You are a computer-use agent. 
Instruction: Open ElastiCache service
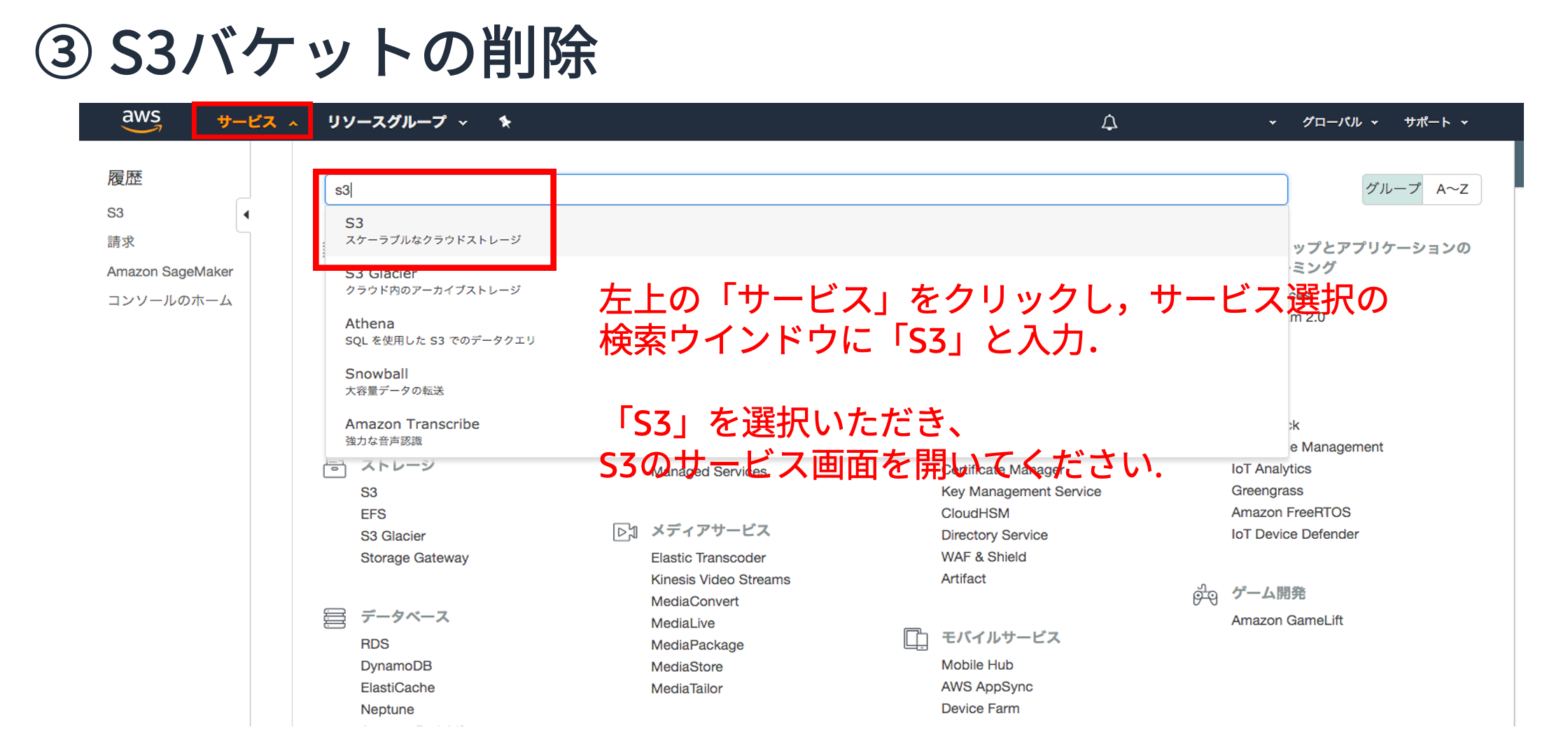(x=398, y=687)
